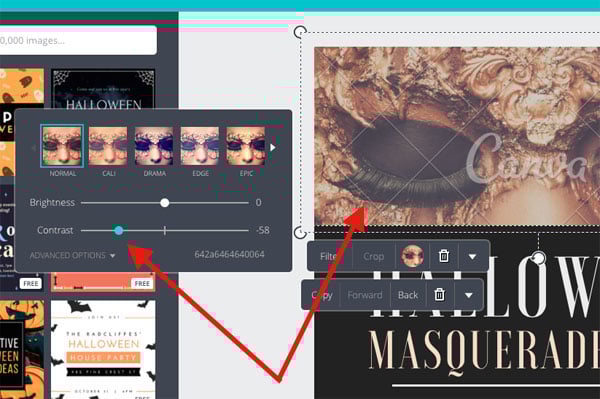Apply the EDGE filter preset

point(200,146)
